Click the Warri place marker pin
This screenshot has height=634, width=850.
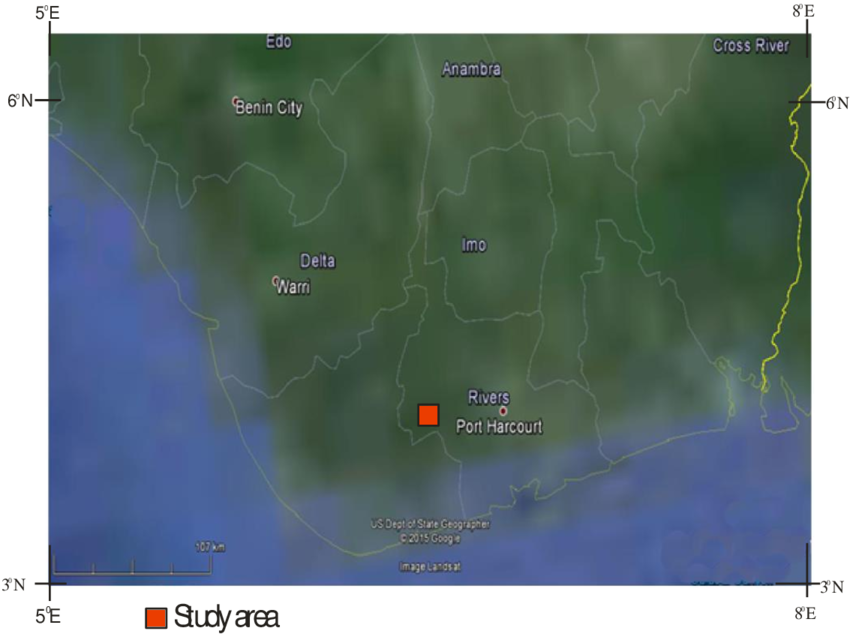click(275, 281)
